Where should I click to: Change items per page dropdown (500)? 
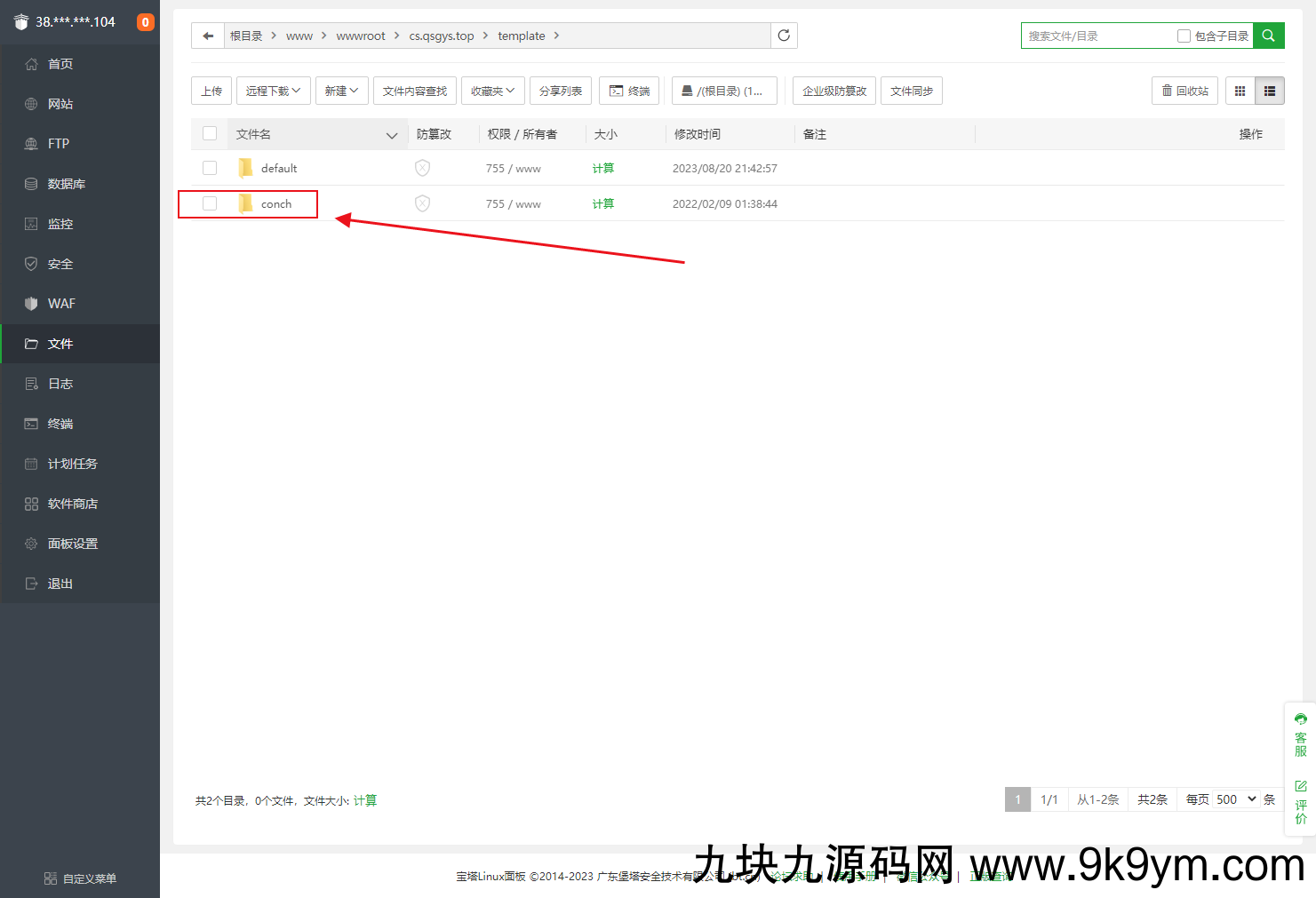coord(1235,799)
